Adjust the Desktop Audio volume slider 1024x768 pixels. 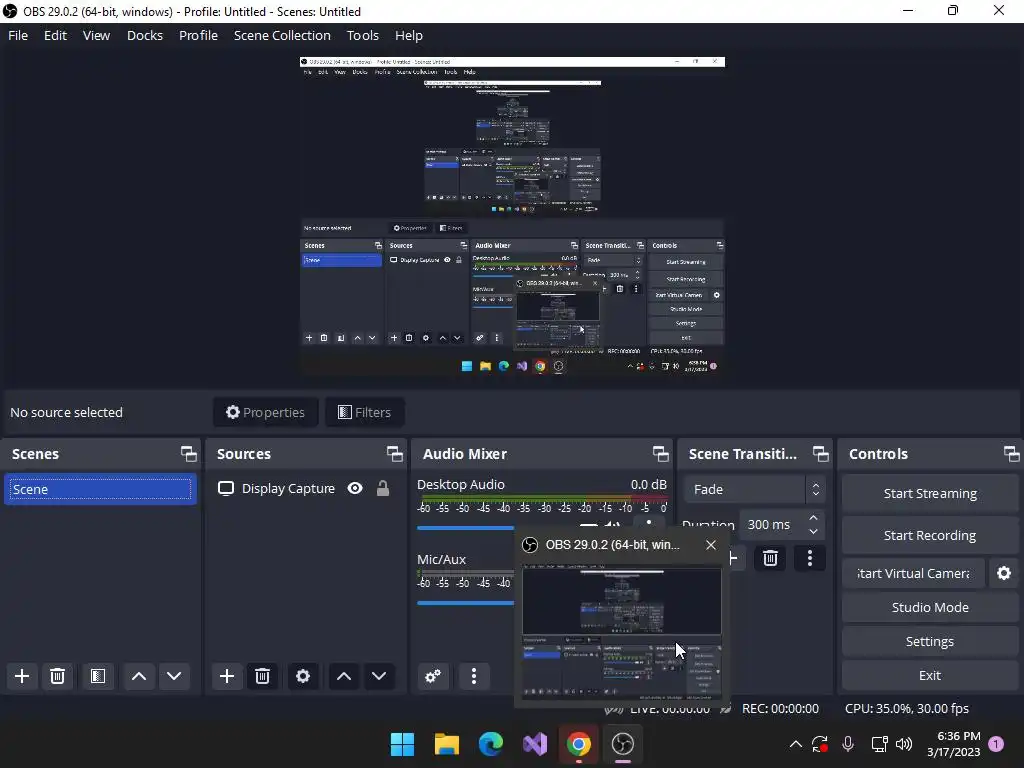466,528
